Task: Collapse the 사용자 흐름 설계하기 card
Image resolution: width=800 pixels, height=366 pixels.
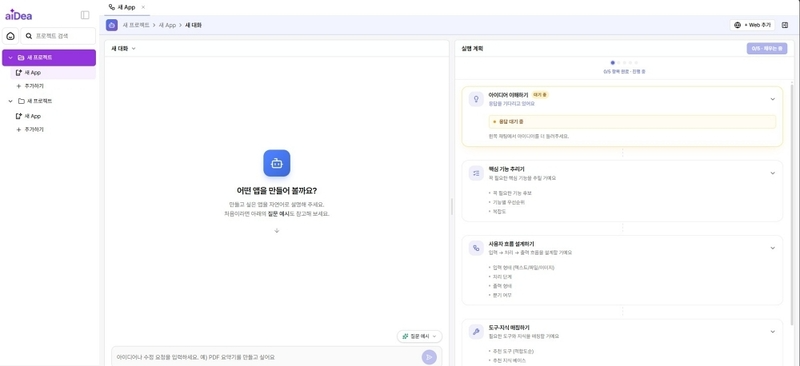Action: coord(772,248)
